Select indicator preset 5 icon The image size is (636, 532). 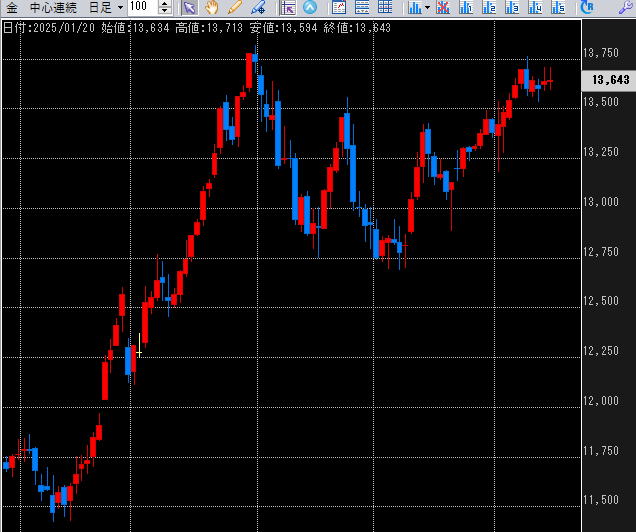click(x=558, y=7)
